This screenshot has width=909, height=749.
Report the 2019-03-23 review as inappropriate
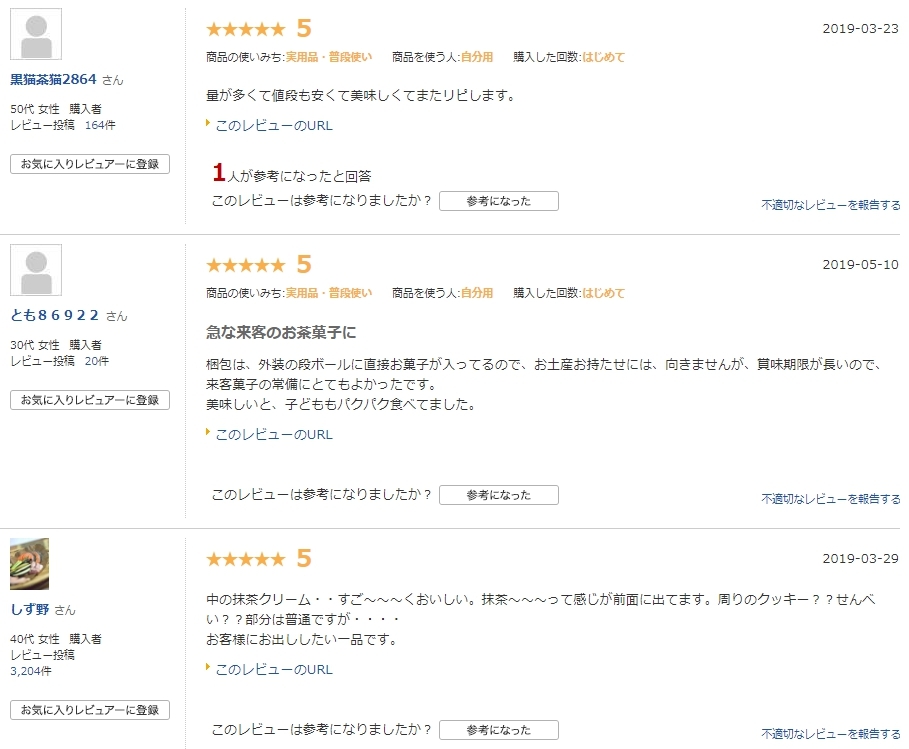point(831,205)
